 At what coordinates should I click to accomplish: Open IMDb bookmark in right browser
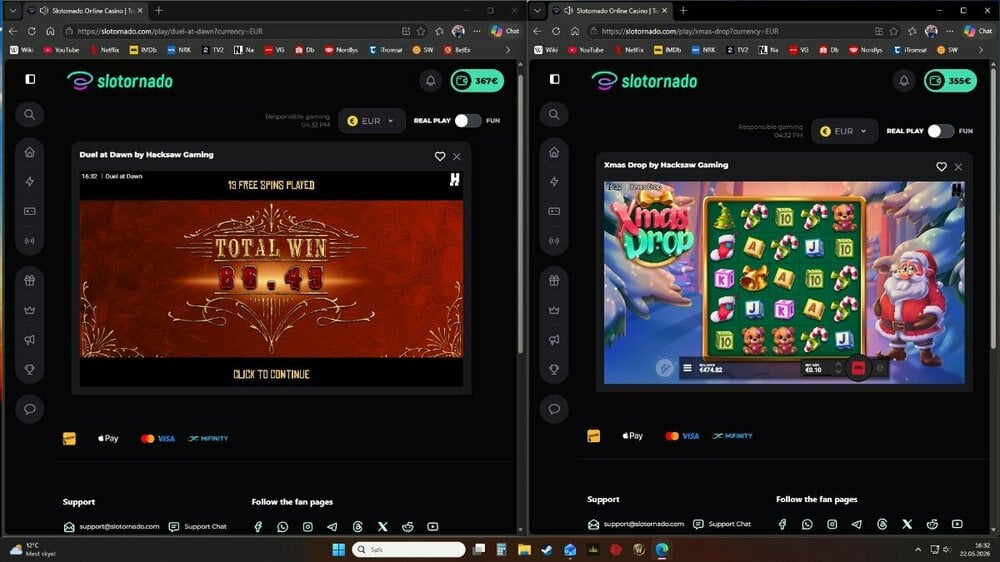pos(667,50)
